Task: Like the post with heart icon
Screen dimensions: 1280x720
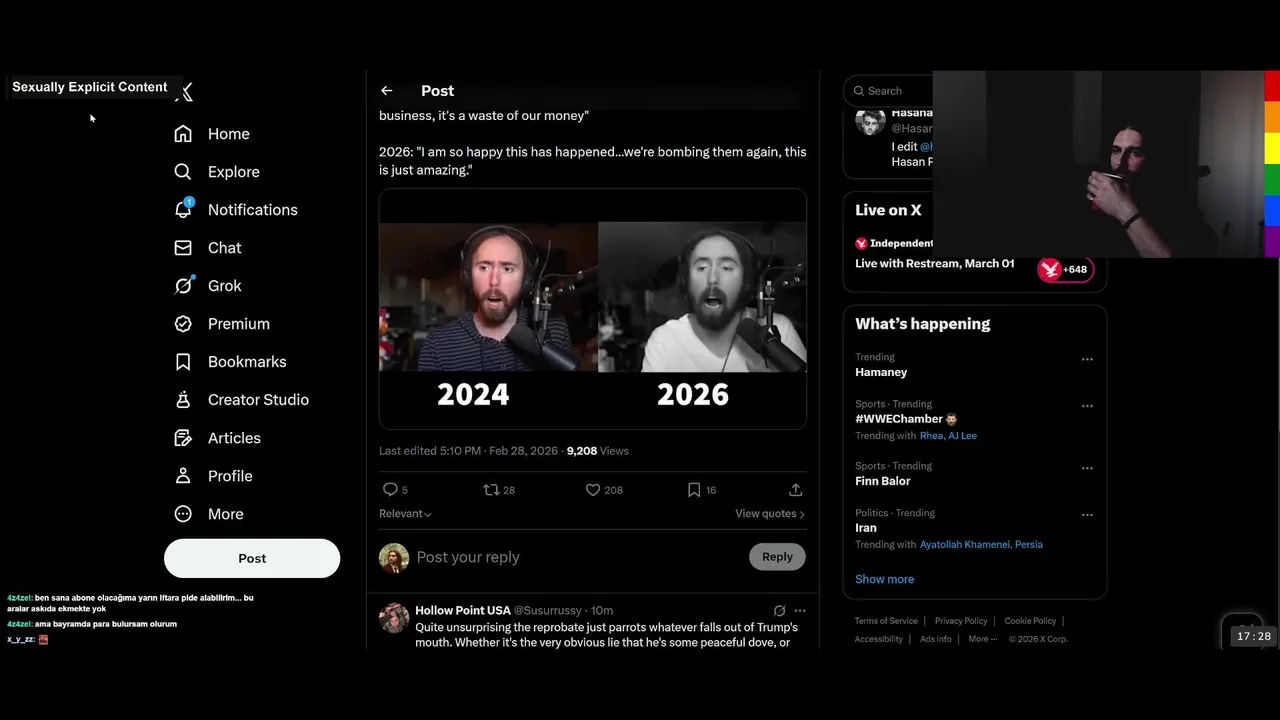Action: pos(593,490)
